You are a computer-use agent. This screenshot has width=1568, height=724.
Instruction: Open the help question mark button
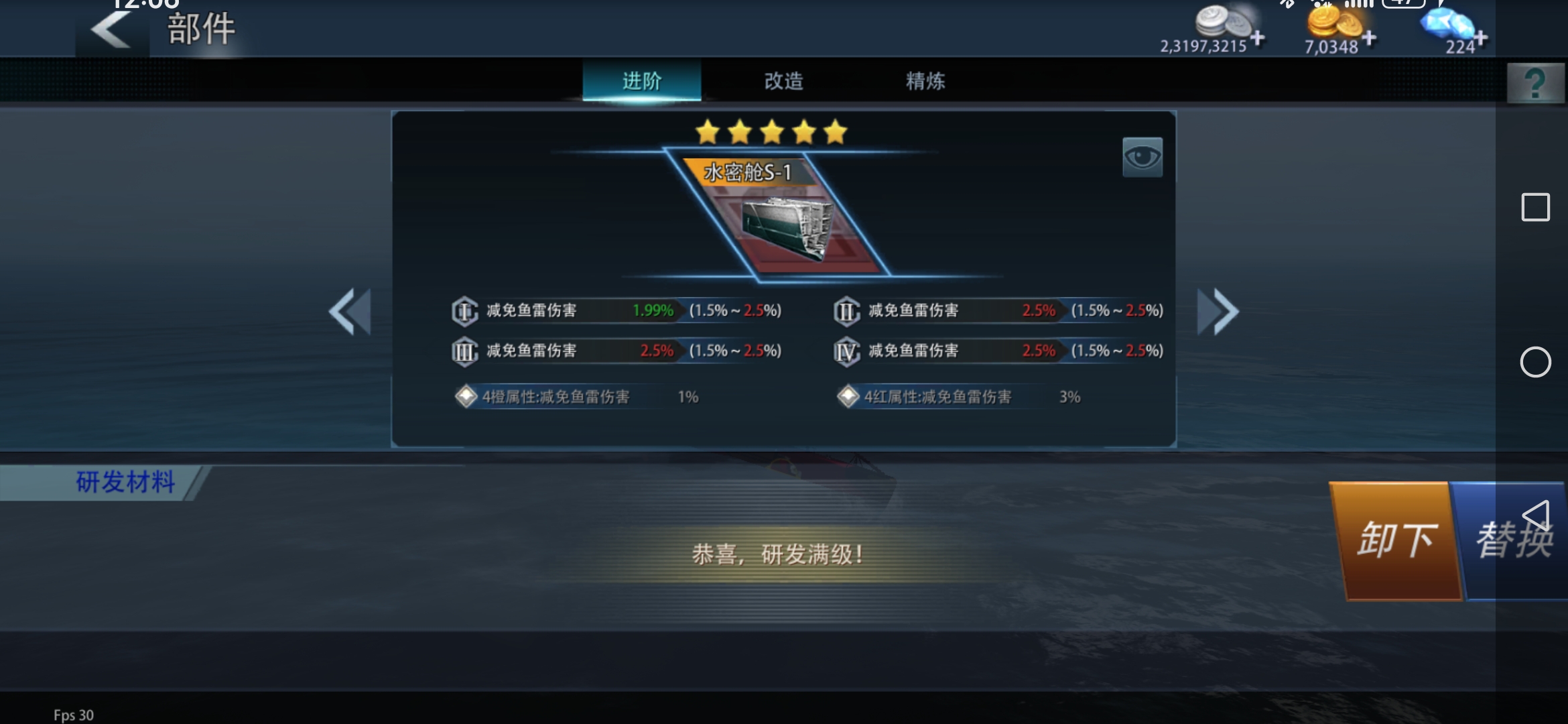[1536, 84]
